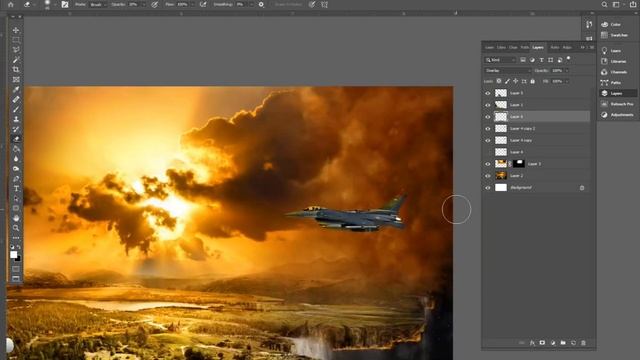Select the Pen tool
Image resolution: width=640 pixels, height=360 pixels.
(16, 179)
